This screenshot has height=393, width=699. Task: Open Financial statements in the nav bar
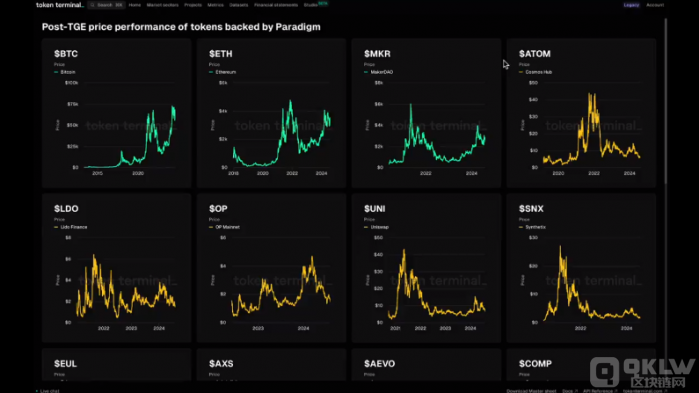click(276, 5)
